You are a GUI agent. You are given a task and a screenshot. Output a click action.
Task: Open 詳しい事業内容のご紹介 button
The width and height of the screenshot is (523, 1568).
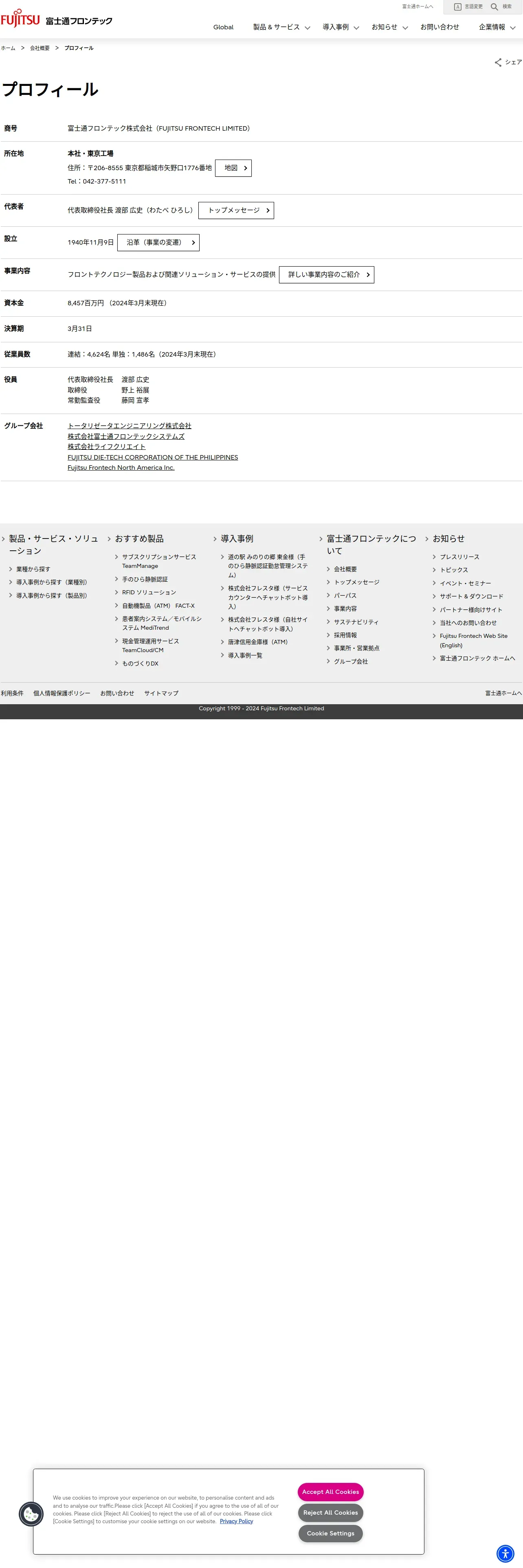click(326, 274)
